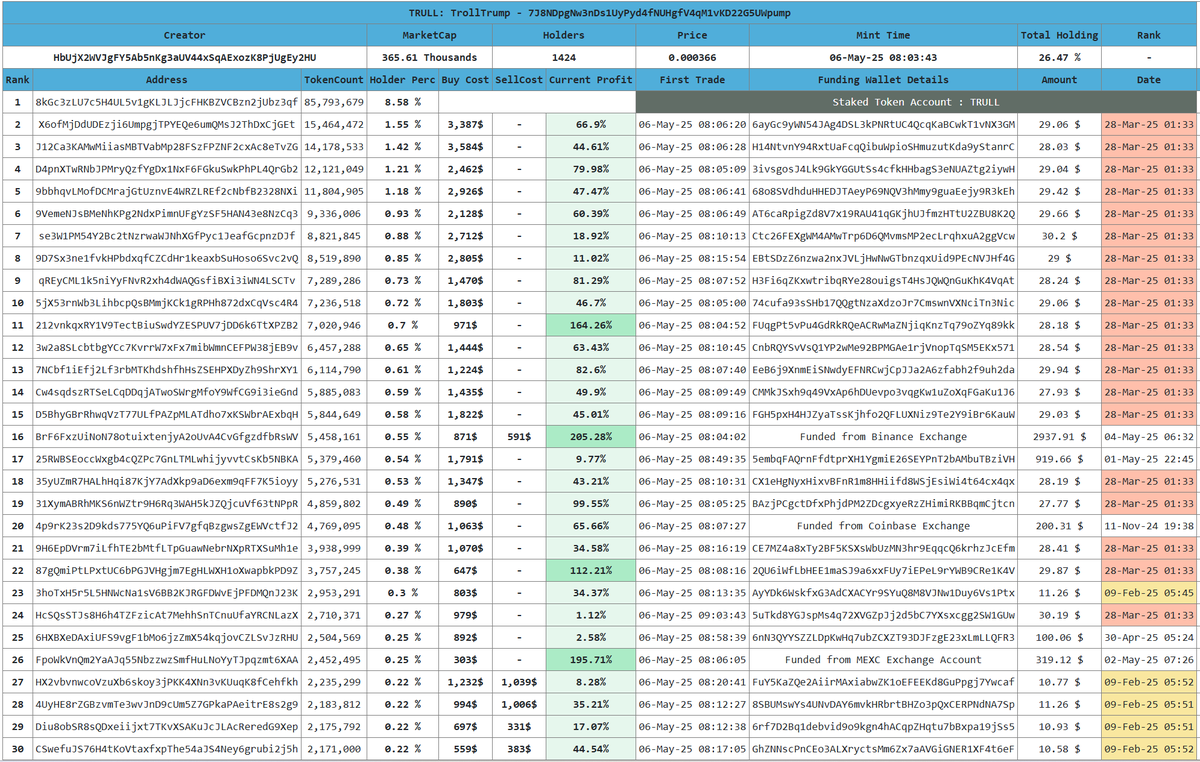Click the 205.28% profit cell
The width and height of the screenshot is (1200, 762).
[x=591, y=436]
